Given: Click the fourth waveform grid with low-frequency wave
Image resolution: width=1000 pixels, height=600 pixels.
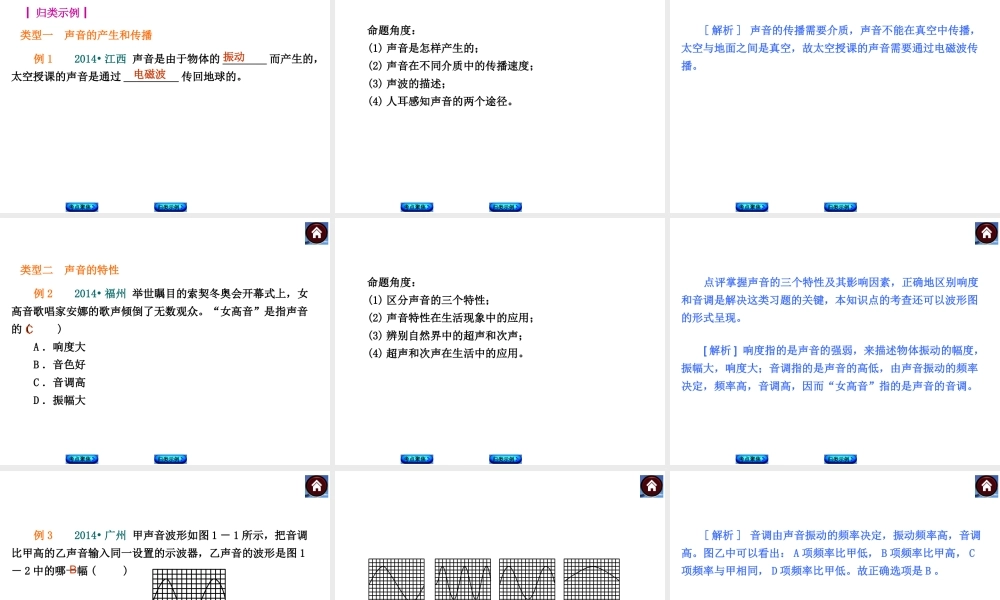Looking at the screenshot, I should coord(592,579).
